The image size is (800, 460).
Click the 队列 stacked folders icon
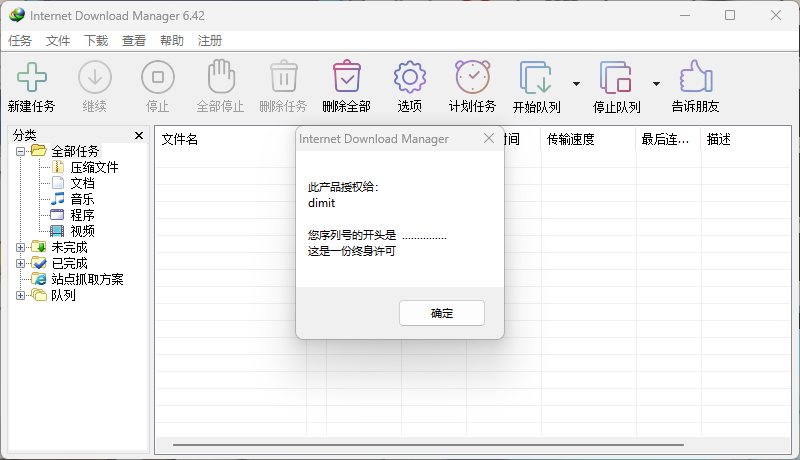tap(39, 295)
